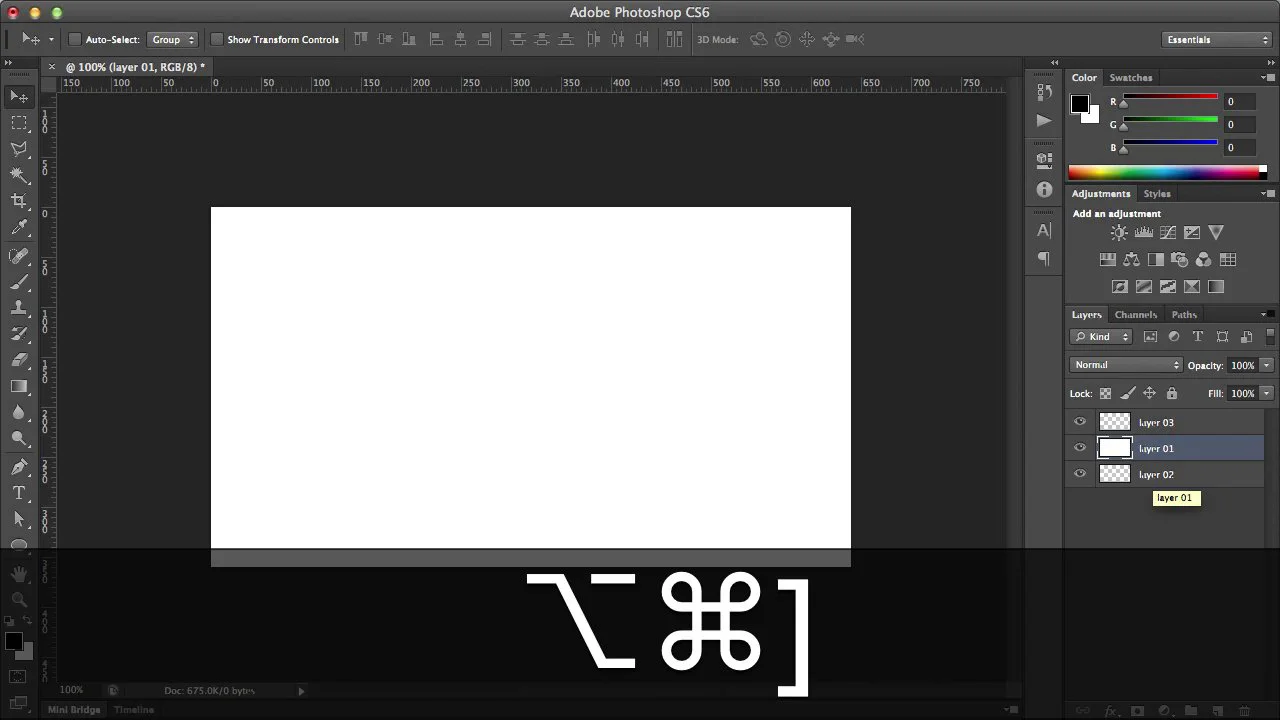Hide layer 03 using its eye icon

[x=1080, y=422]
